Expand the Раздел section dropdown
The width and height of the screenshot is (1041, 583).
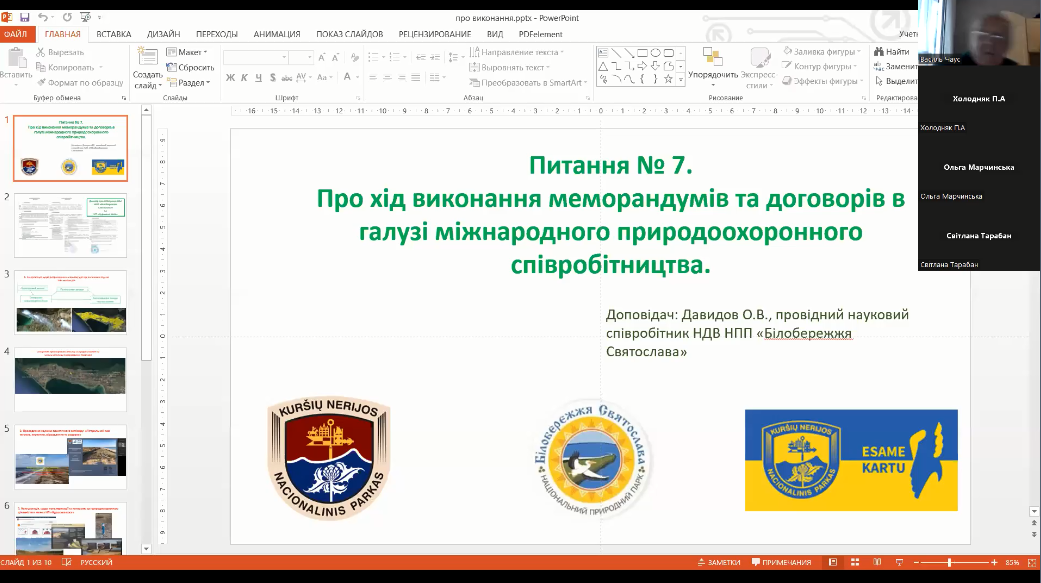(x=189, y=82)
